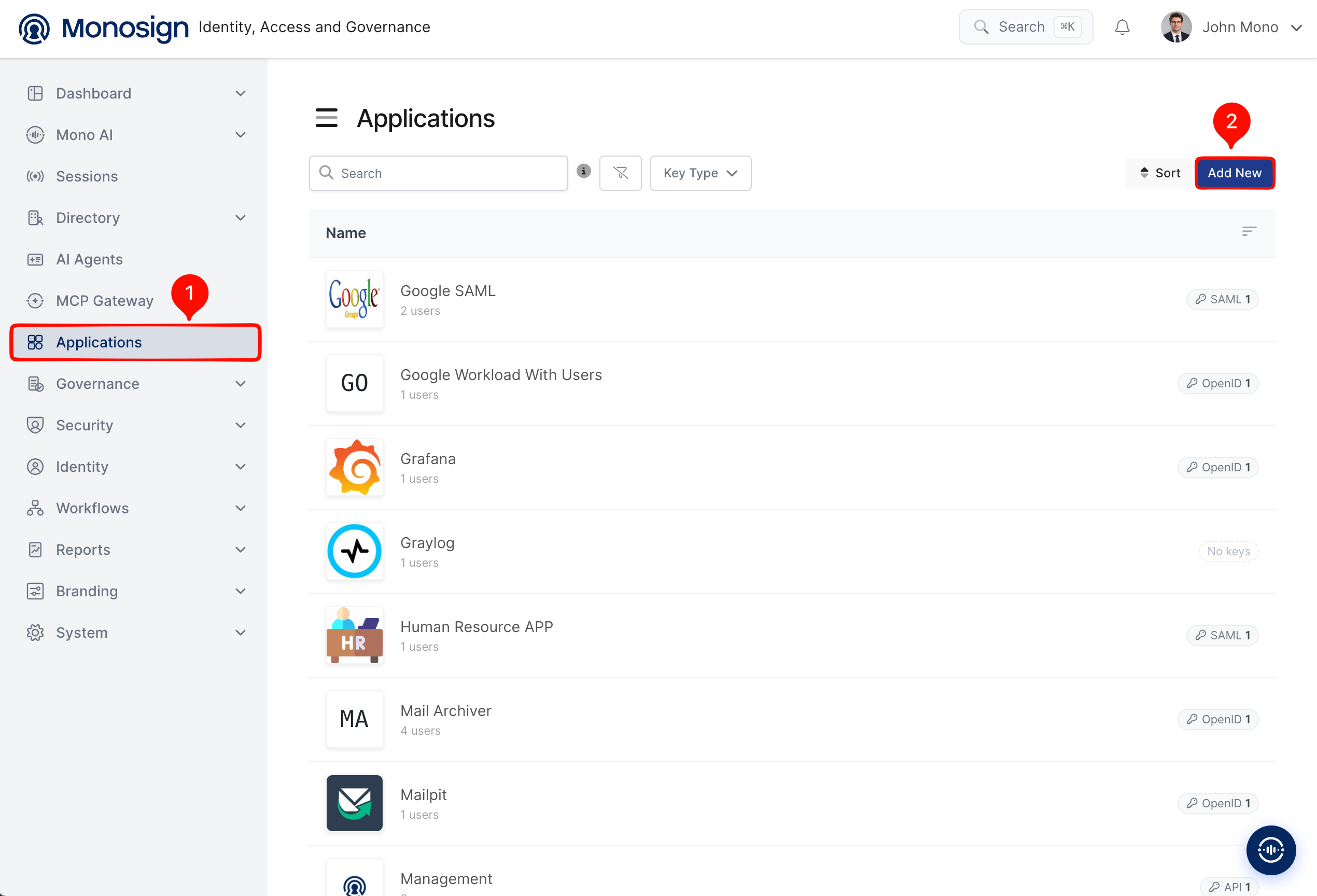Click the column sort icon in Name header
This screenshot has width=1317, height=896.
click(x=1249, y=231)
